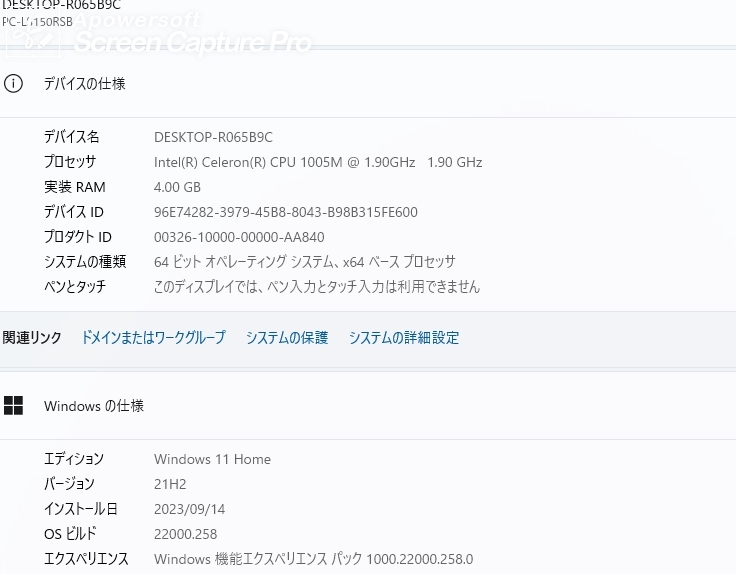The width and height of the screenshot is (736, 574).
Task: Click the Windows logo icon beside Windows の仕様
Action: 13,406
